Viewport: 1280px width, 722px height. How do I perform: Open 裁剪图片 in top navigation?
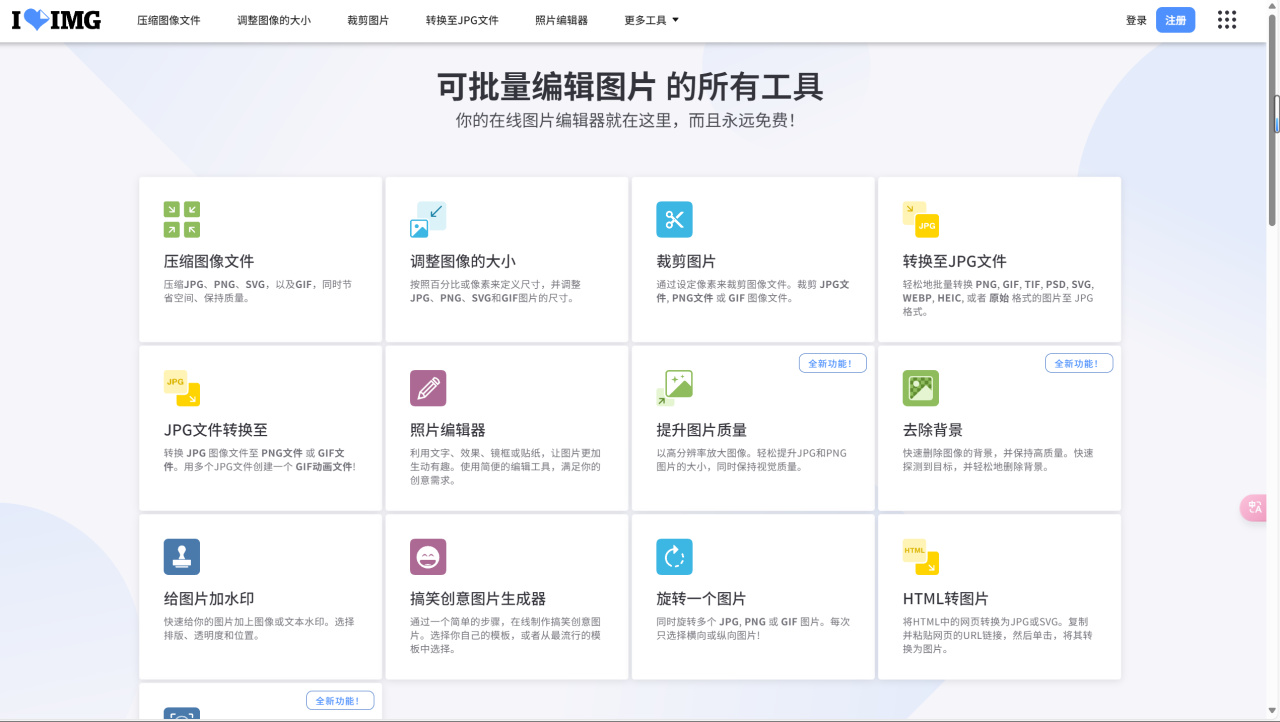click(368, 20)
